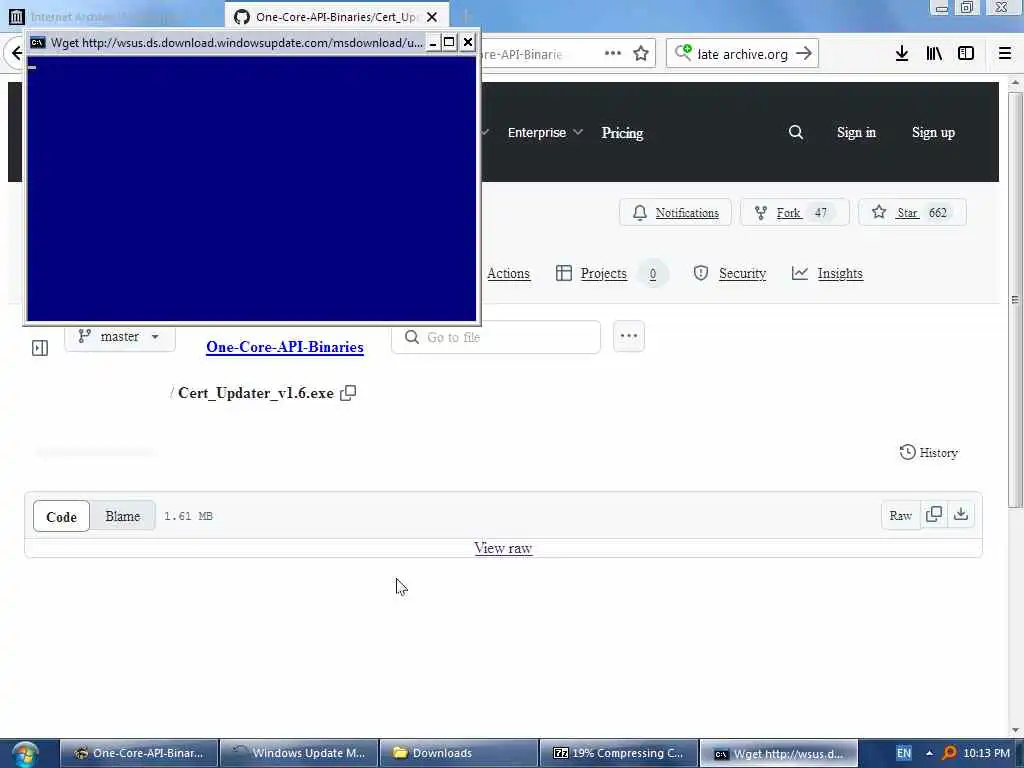Open the three-dot more file actions button
1024x768 pixels.
(x=629, y=336)
